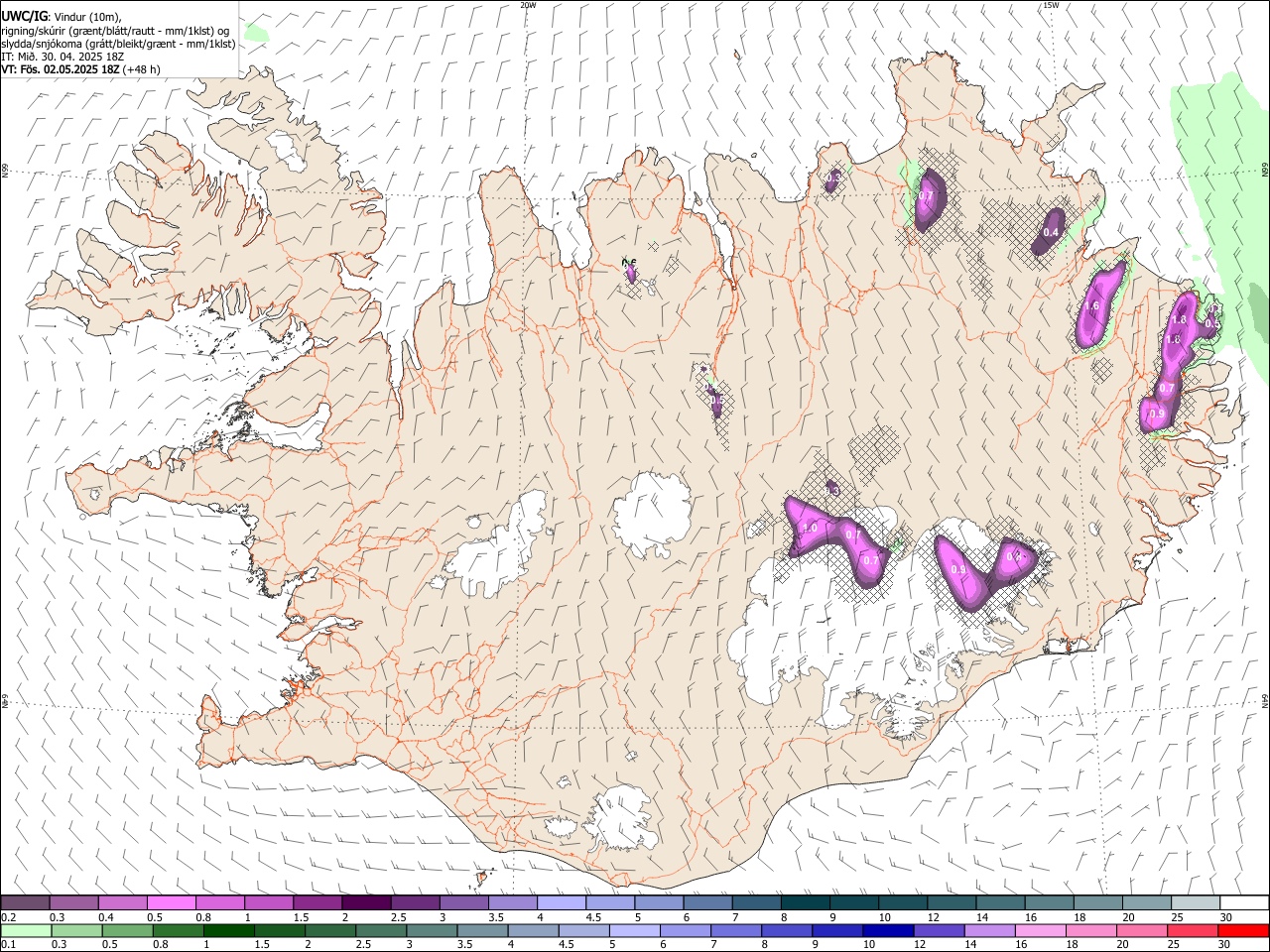Select the bright pink snow-scale swatch between 0.5 and 0.8
Viewport: 1270px width, 952px height.
pos(172,902)
